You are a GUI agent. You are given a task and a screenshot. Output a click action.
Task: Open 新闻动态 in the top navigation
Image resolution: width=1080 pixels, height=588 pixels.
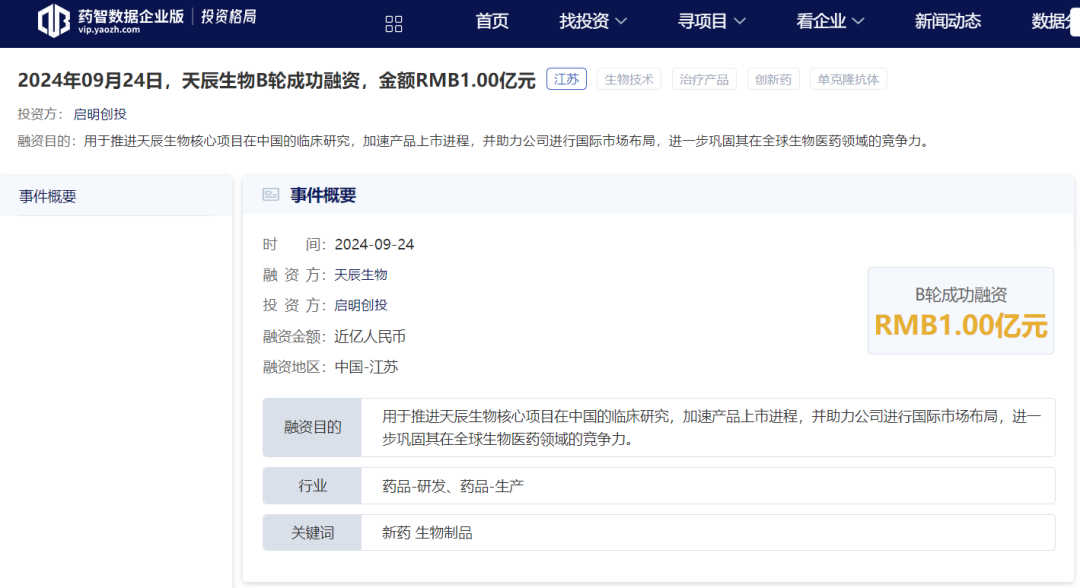pos(948,21)
